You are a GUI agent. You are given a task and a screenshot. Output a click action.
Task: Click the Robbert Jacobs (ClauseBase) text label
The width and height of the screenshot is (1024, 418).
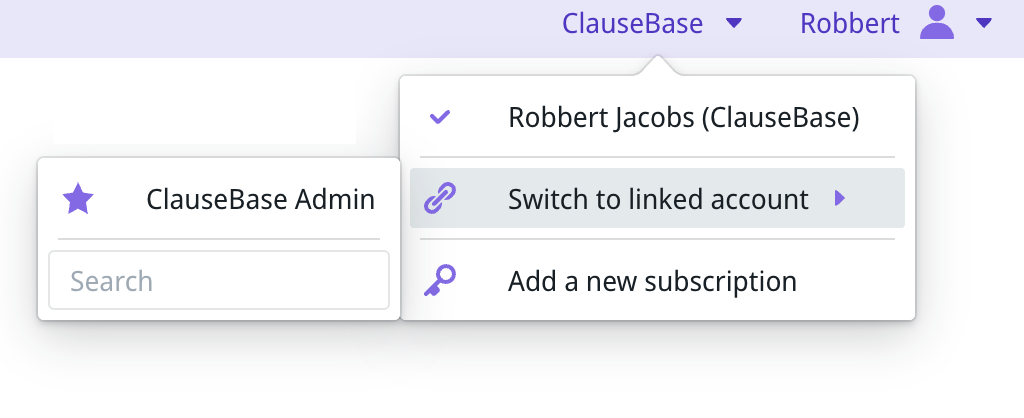[x=684, y=118]
